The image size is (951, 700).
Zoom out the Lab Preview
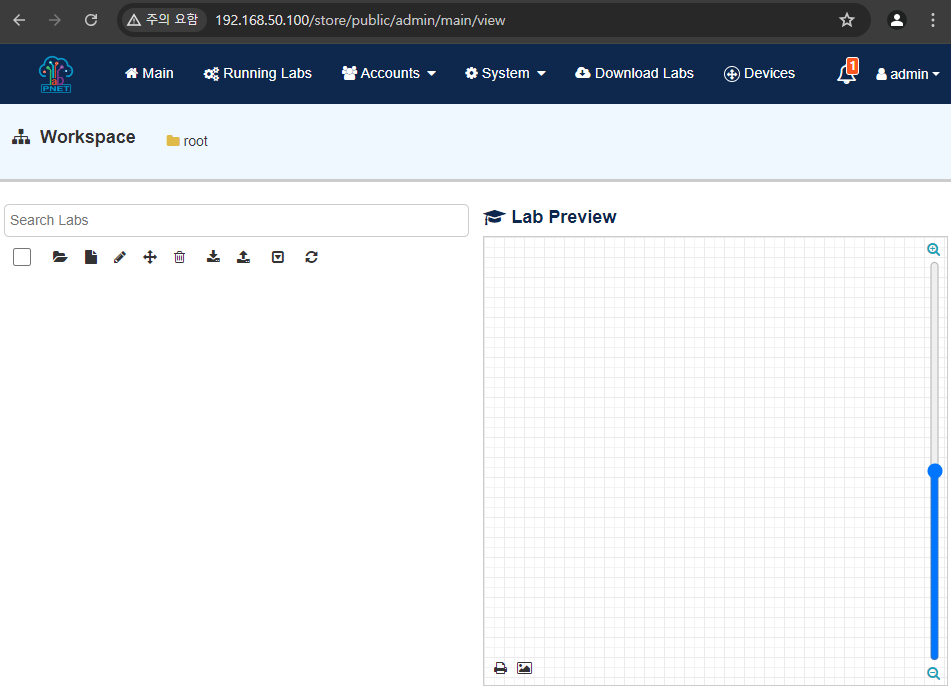(933, 673)
